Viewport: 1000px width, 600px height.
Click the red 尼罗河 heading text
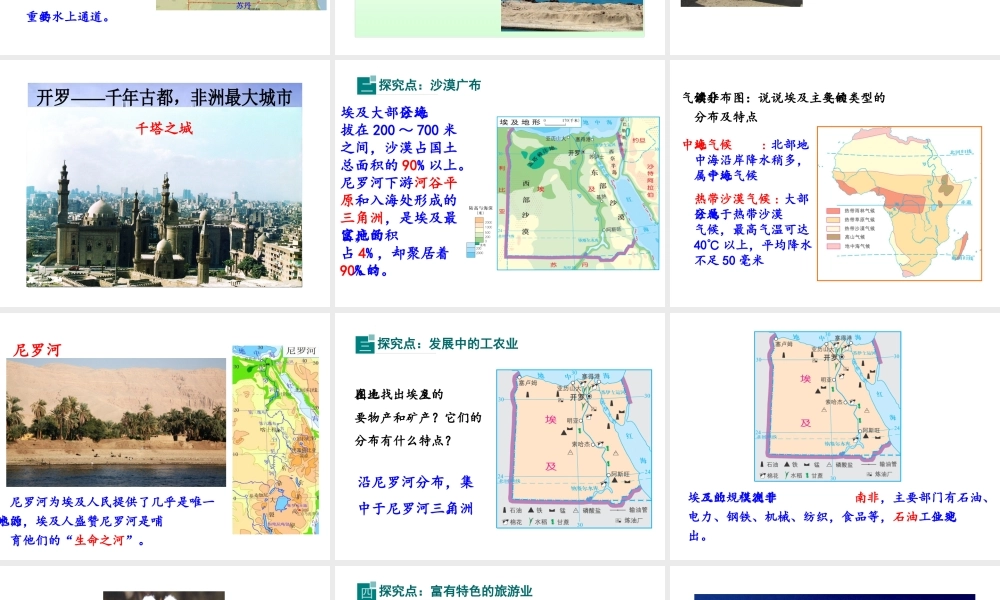pyautogui.click(x=37, y=349)
